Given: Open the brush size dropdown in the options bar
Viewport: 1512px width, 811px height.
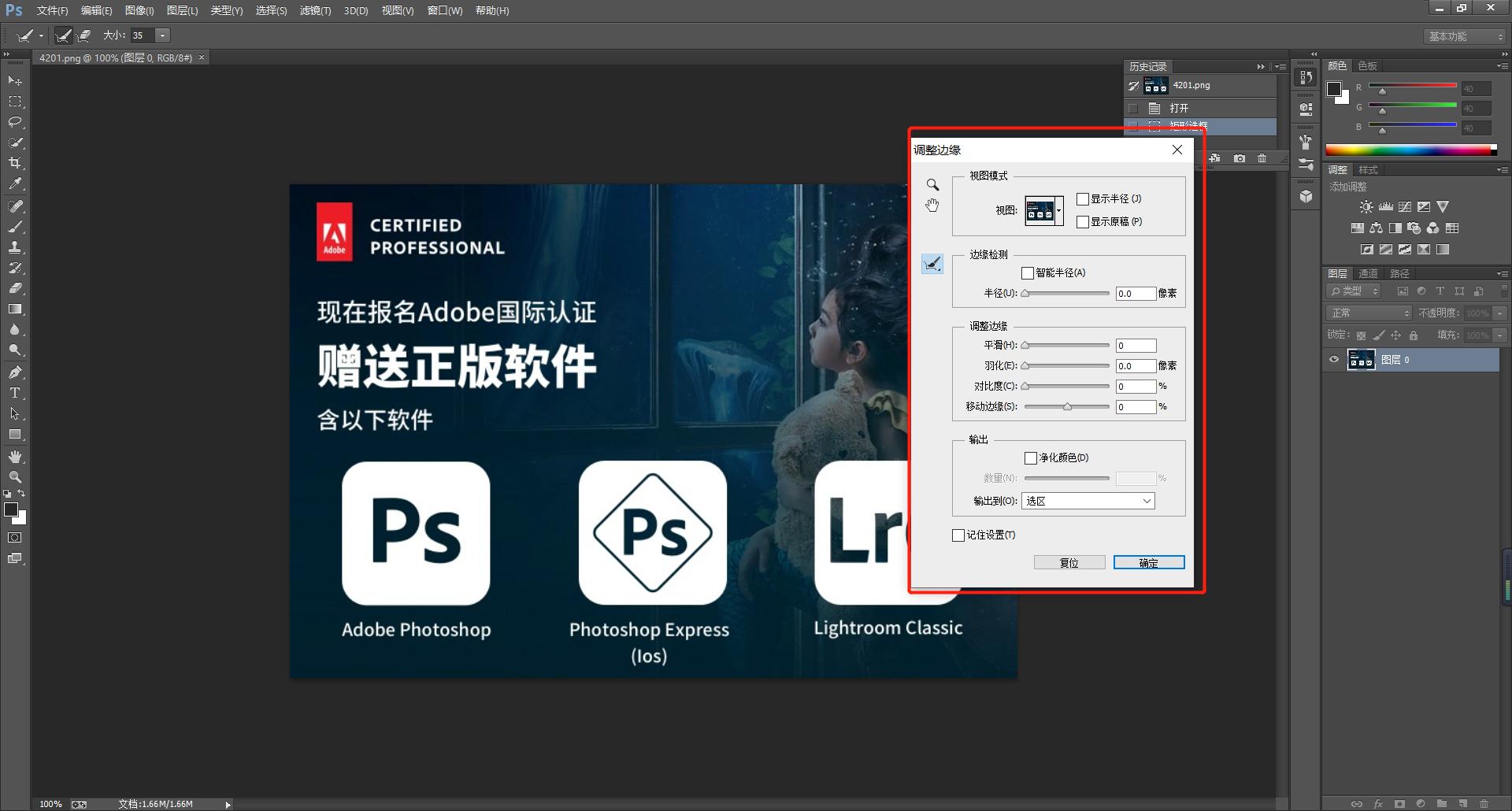Looking at the screenshot, I should (161, 35).
